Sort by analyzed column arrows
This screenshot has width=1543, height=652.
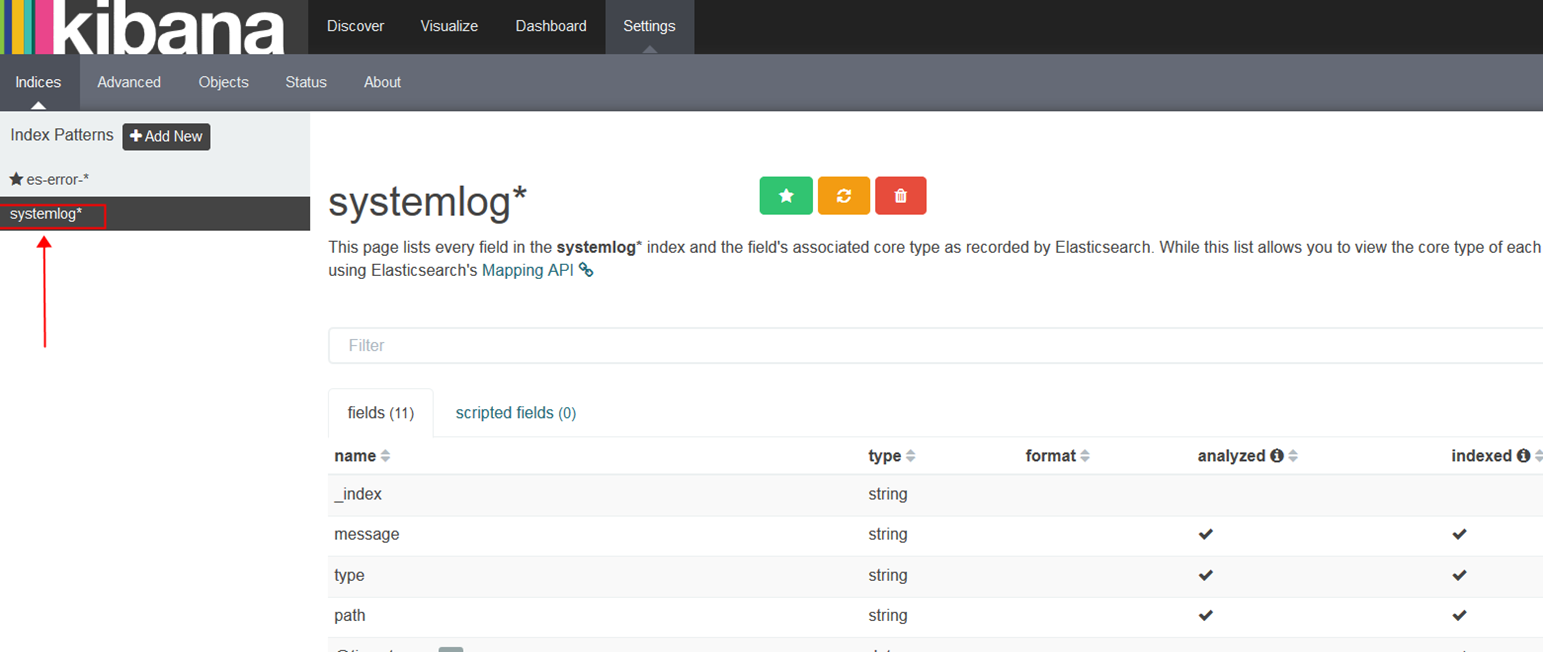[x=1293, y=456]
